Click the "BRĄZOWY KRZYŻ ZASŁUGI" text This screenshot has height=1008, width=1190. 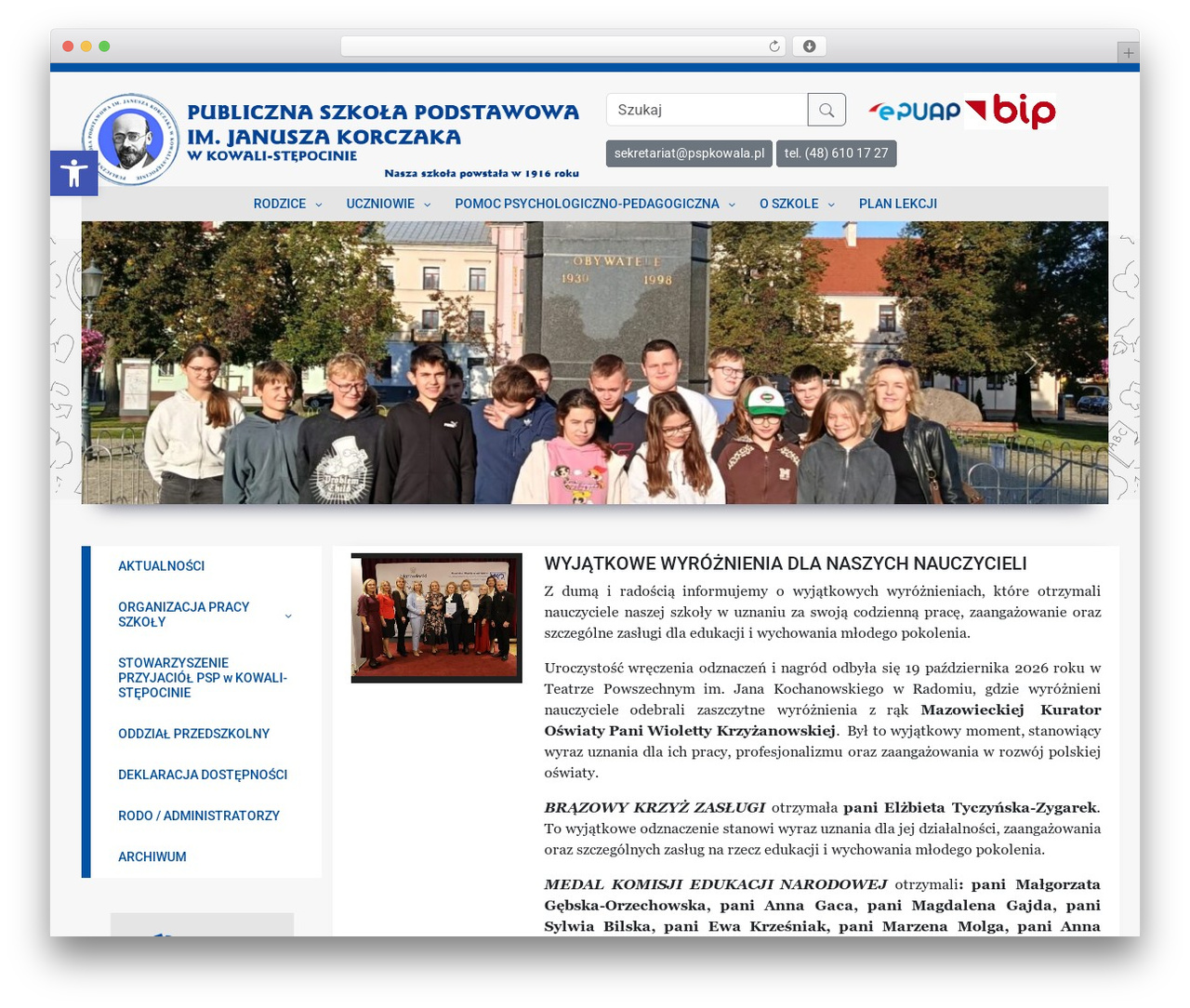(654, 807)
